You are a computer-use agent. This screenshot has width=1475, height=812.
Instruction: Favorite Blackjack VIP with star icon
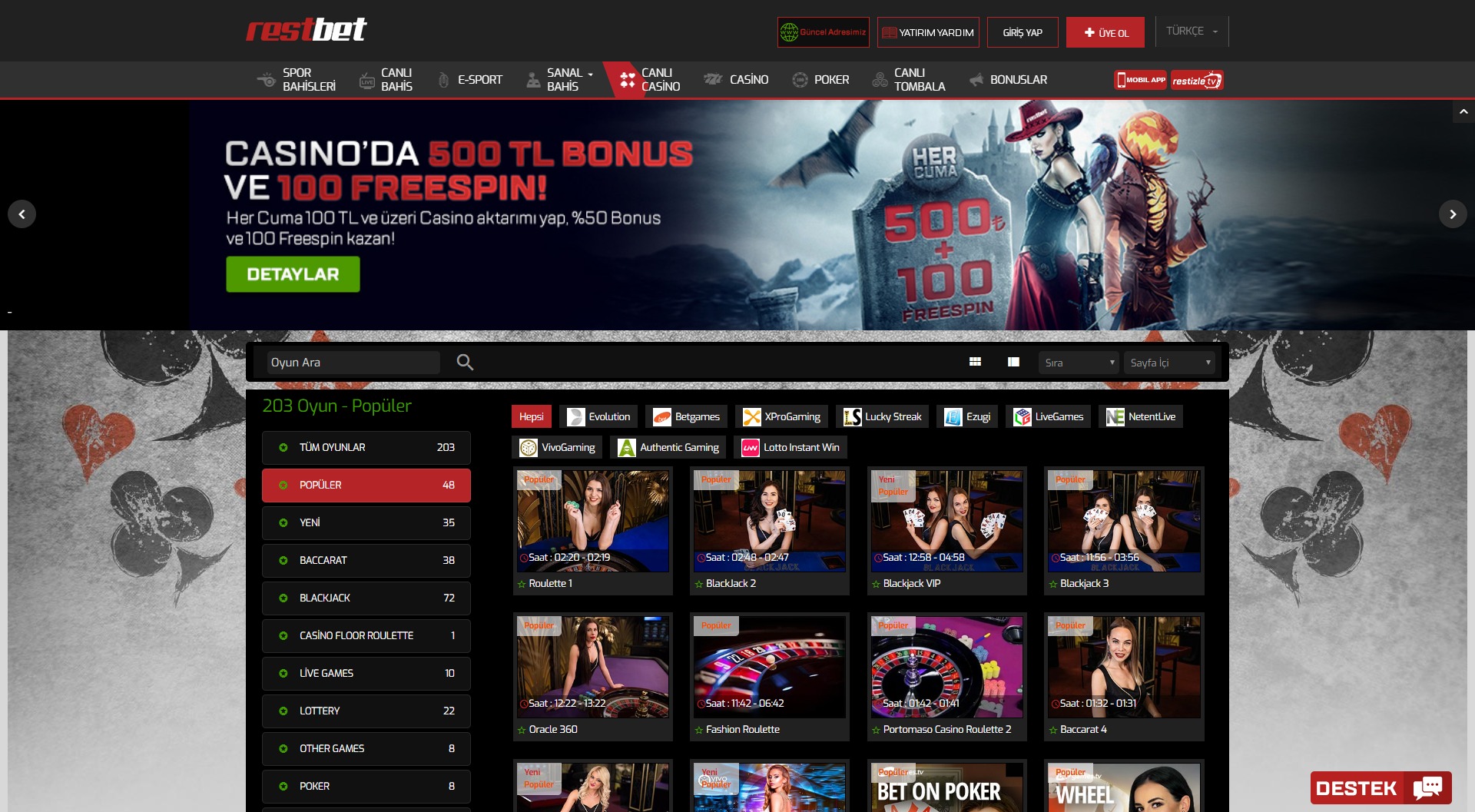(876, 585)
